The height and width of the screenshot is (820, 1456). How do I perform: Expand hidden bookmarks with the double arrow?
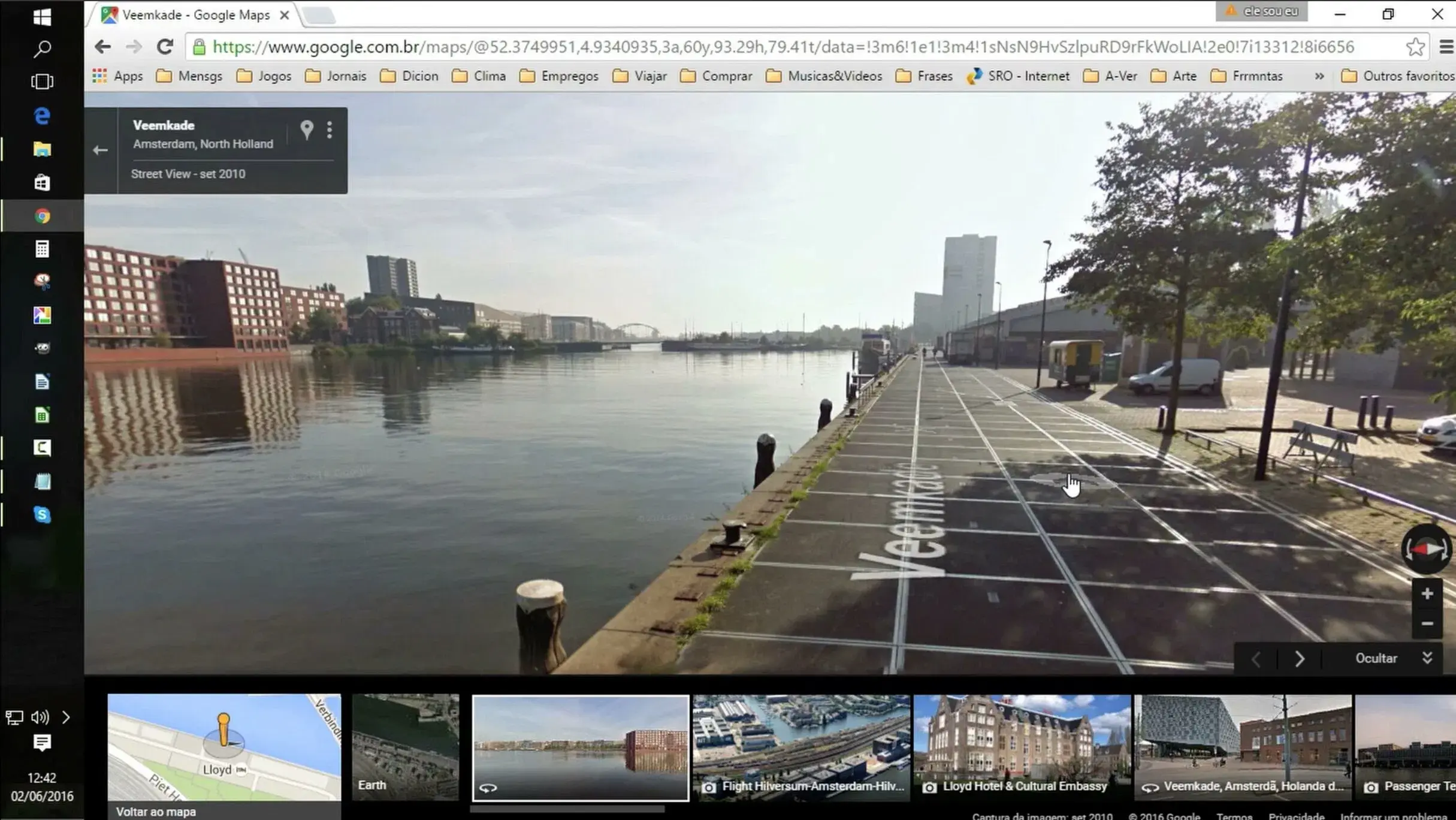1320,76
